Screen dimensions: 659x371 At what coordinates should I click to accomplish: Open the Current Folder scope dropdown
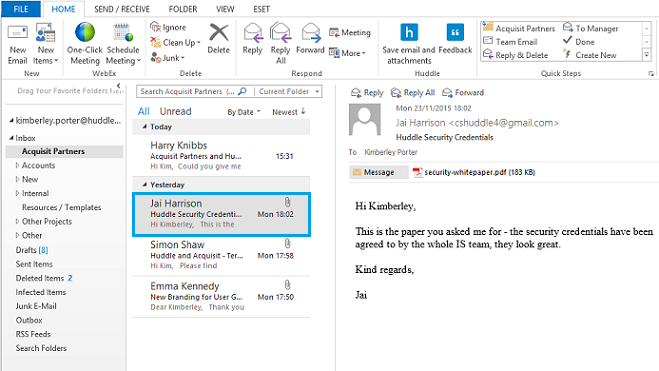coord(289,91)
